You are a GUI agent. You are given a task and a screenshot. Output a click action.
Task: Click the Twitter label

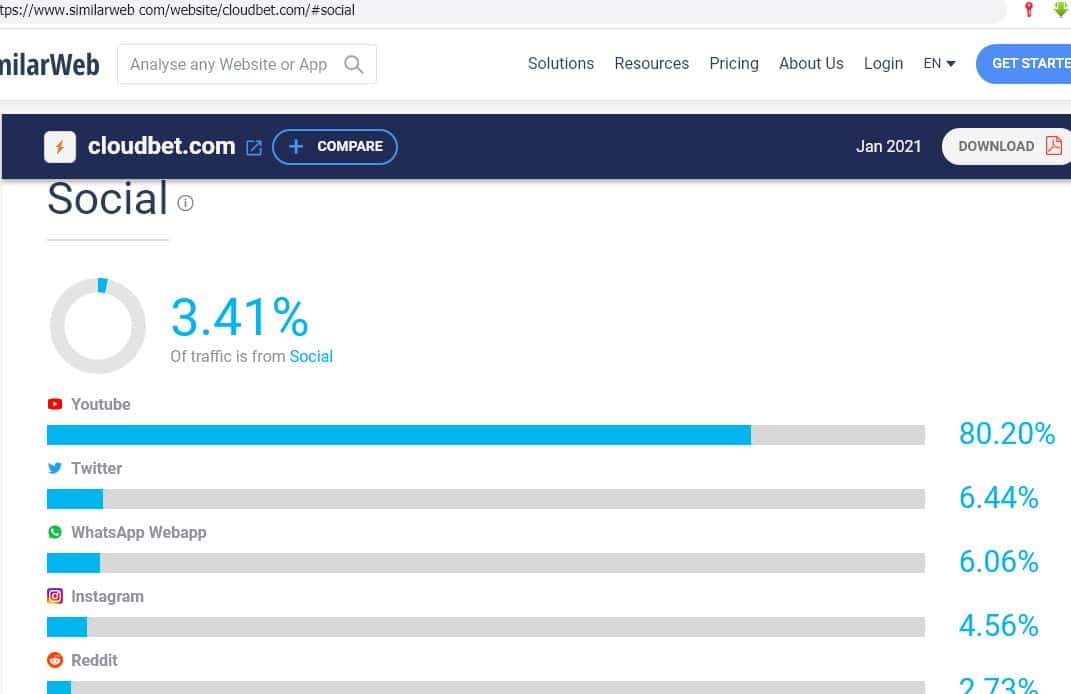coord(96,469)
